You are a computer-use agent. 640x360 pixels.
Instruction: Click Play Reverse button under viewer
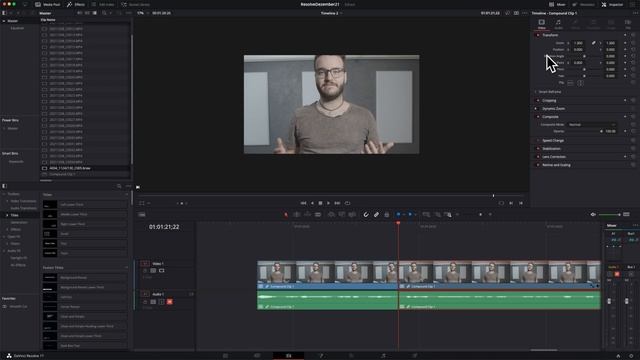click(x=312, y=203)
